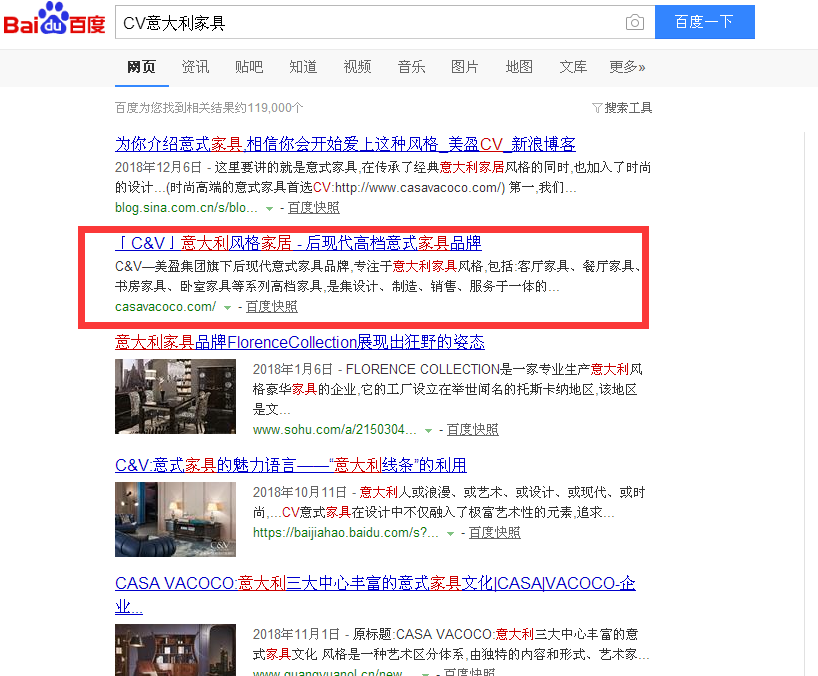
Task: Click the 百度一下 search button
Action: (x=704, y=22)
